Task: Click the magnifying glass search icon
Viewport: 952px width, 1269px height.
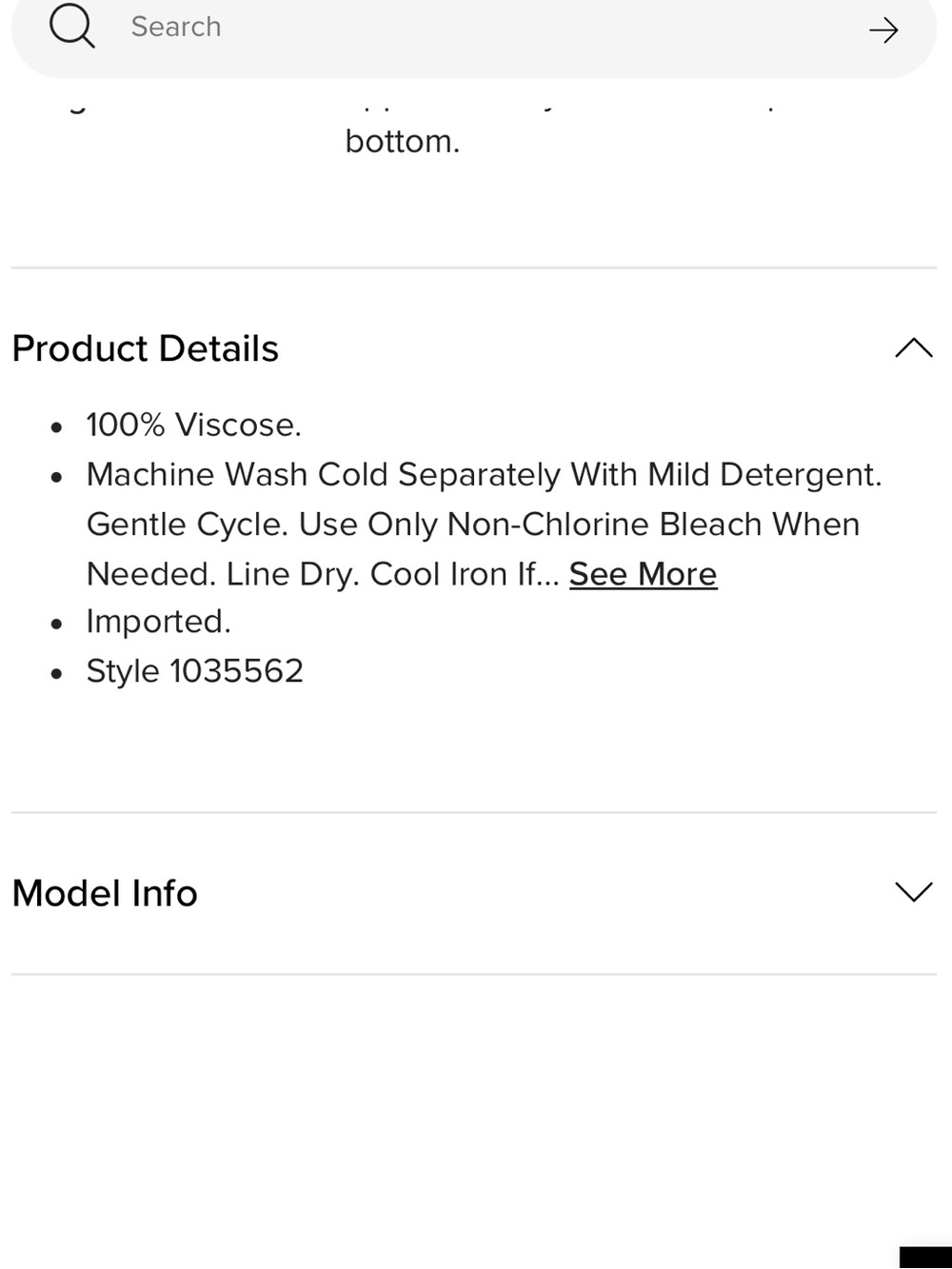Action: [72, 26]
